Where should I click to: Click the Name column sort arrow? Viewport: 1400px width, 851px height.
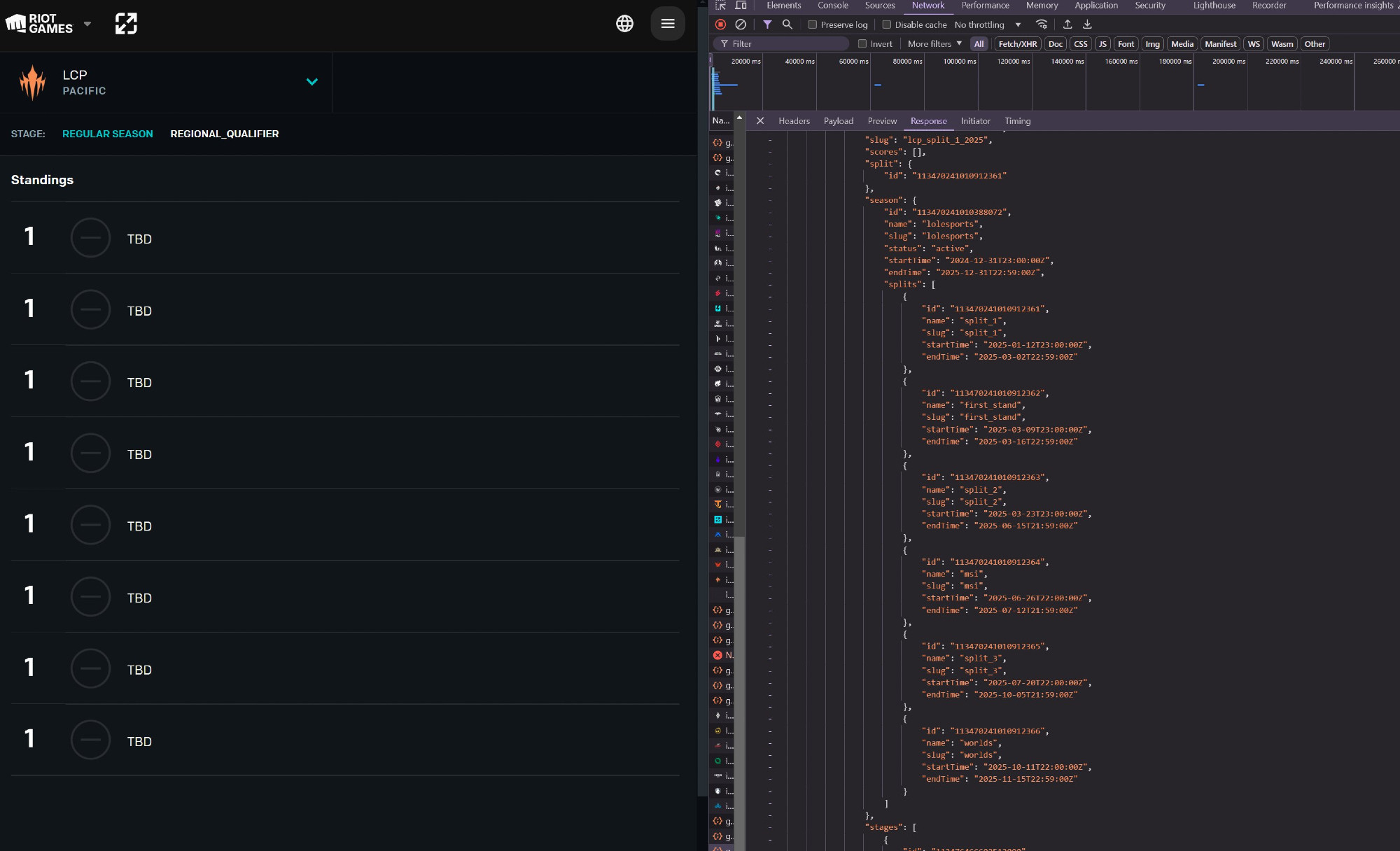pos(739,118)
